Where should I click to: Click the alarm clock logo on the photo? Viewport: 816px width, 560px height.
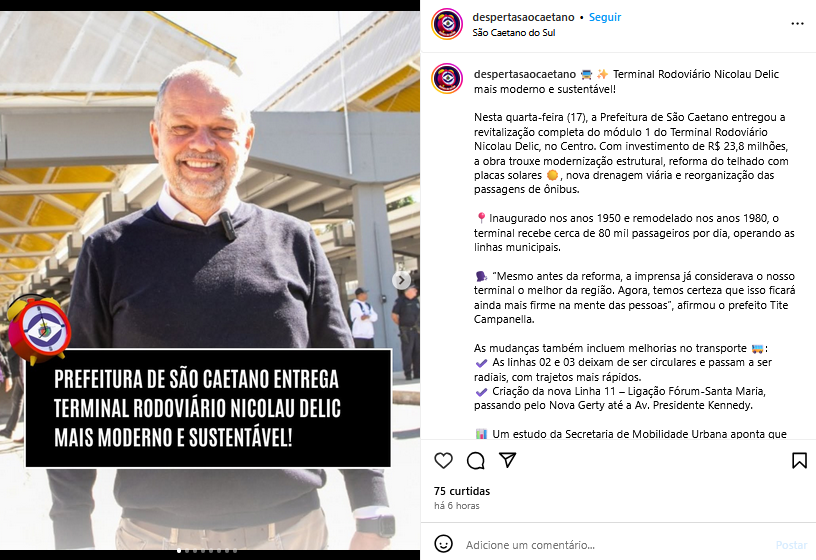coord(38,328)
